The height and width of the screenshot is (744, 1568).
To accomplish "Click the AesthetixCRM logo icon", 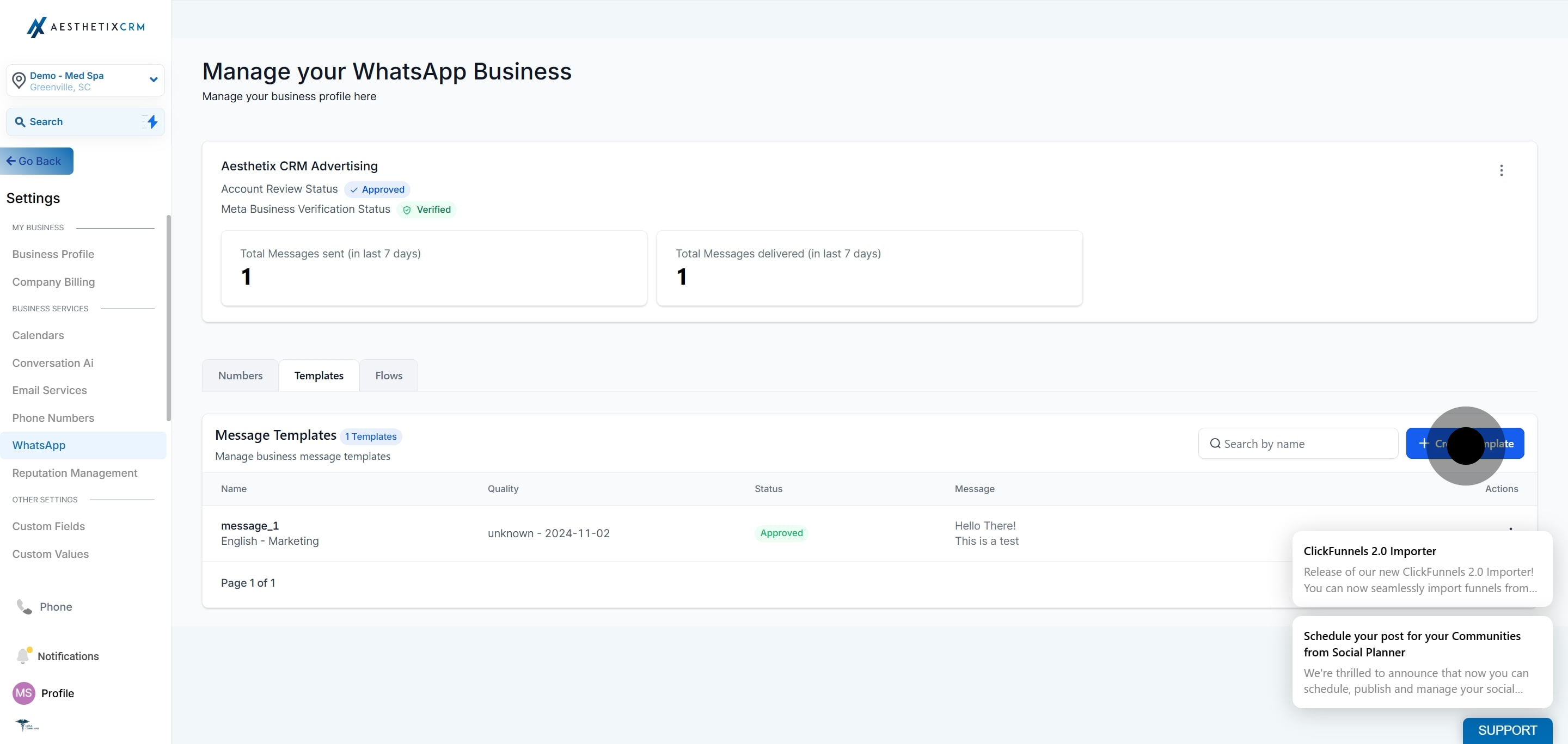I will [x=36, y=27].
